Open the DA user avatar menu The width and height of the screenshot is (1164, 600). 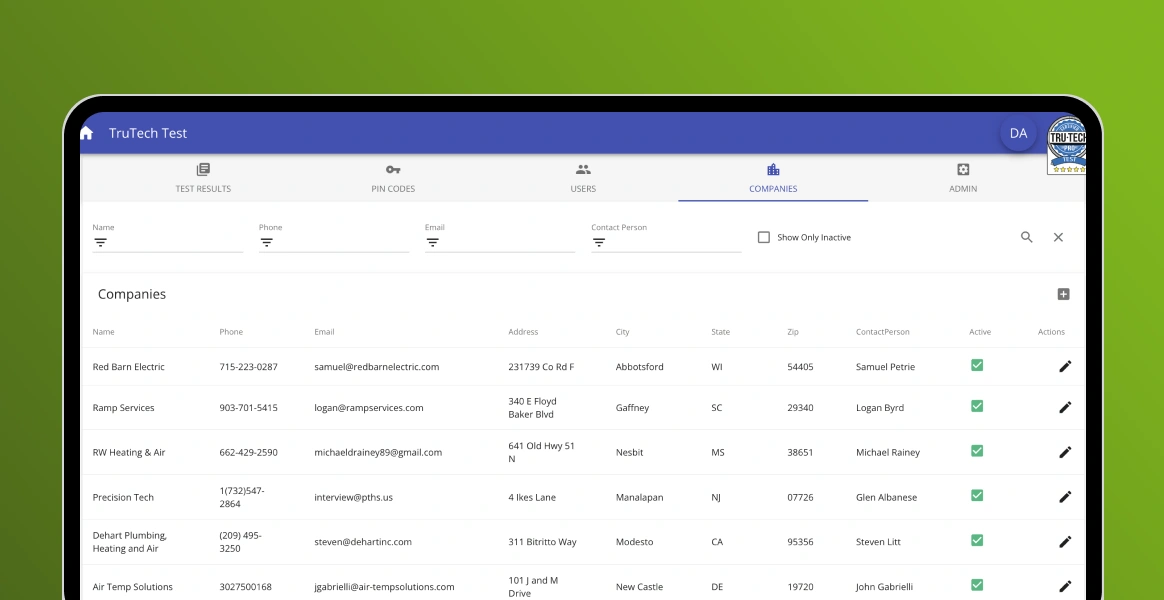(1018, 133)
